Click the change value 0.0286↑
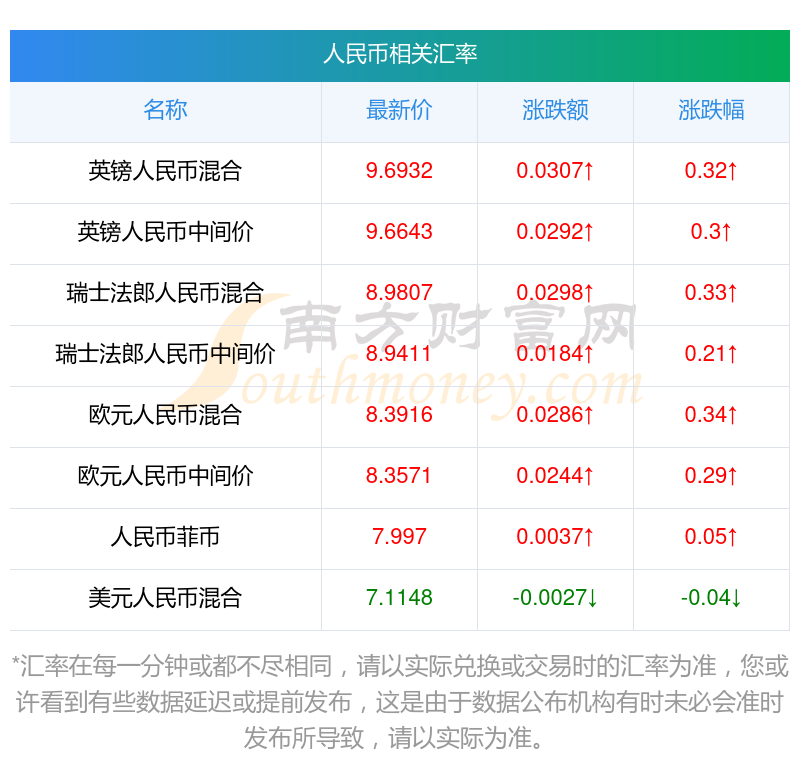Viewport: 800px width, 769px height. pos(555,415)
